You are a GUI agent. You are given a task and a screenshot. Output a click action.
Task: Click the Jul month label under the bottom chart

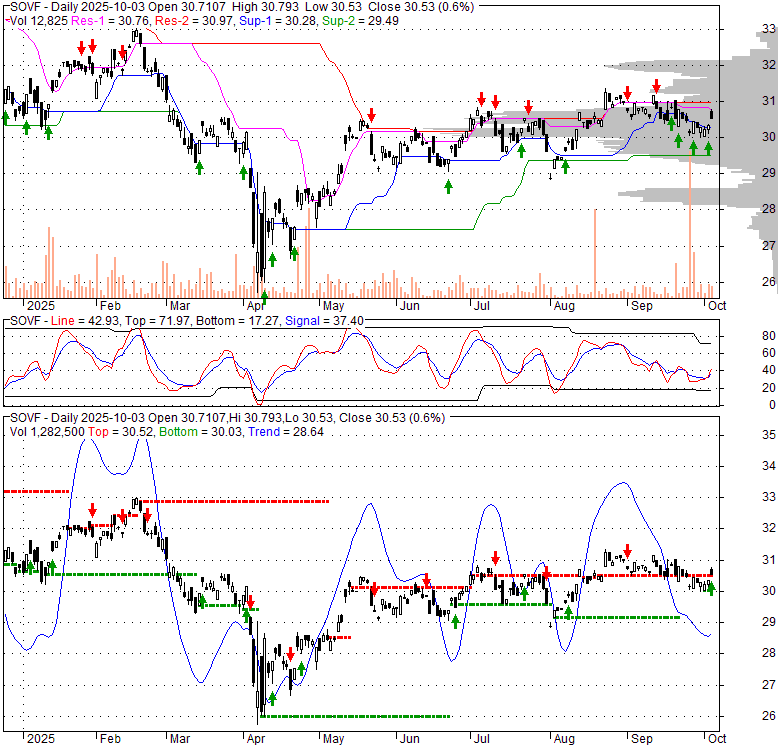pos(482,739)
